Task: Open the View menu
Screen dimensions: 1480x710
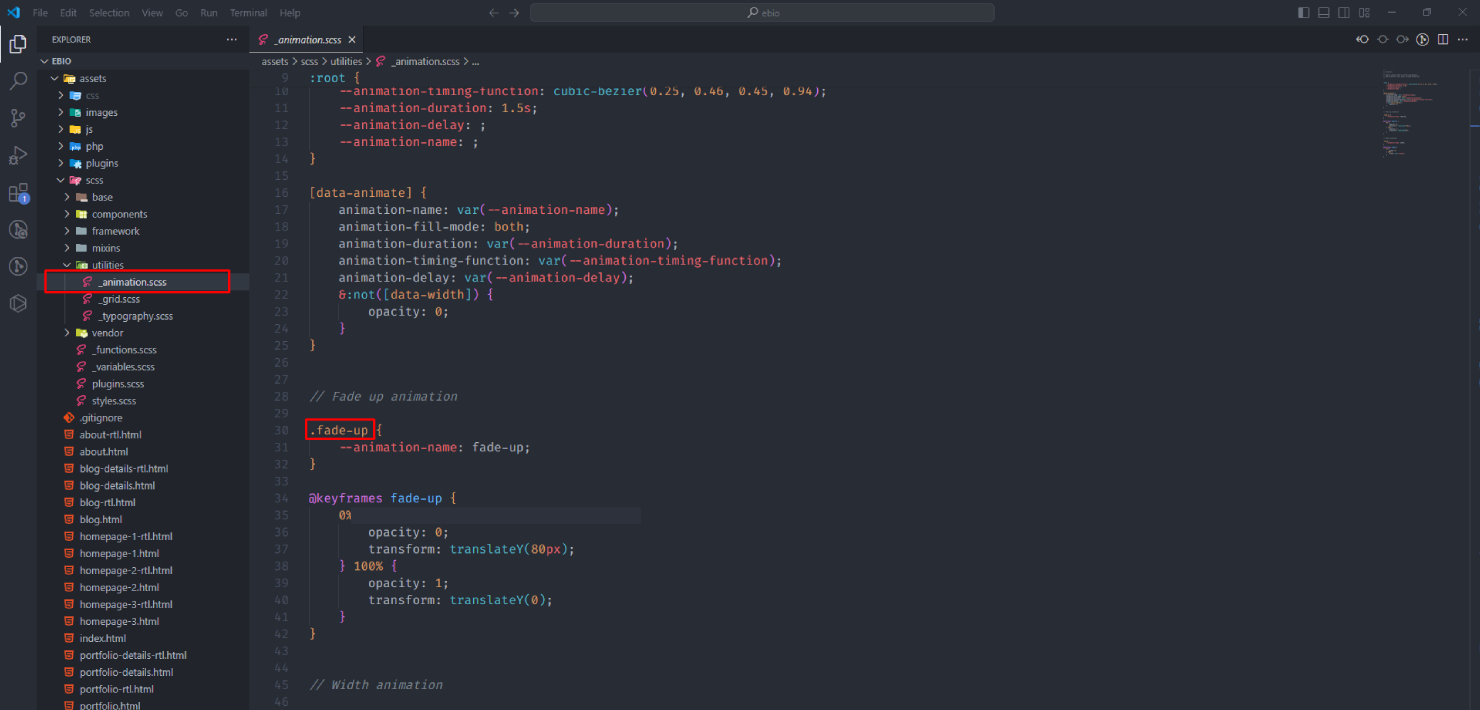Action: [152, 13]
